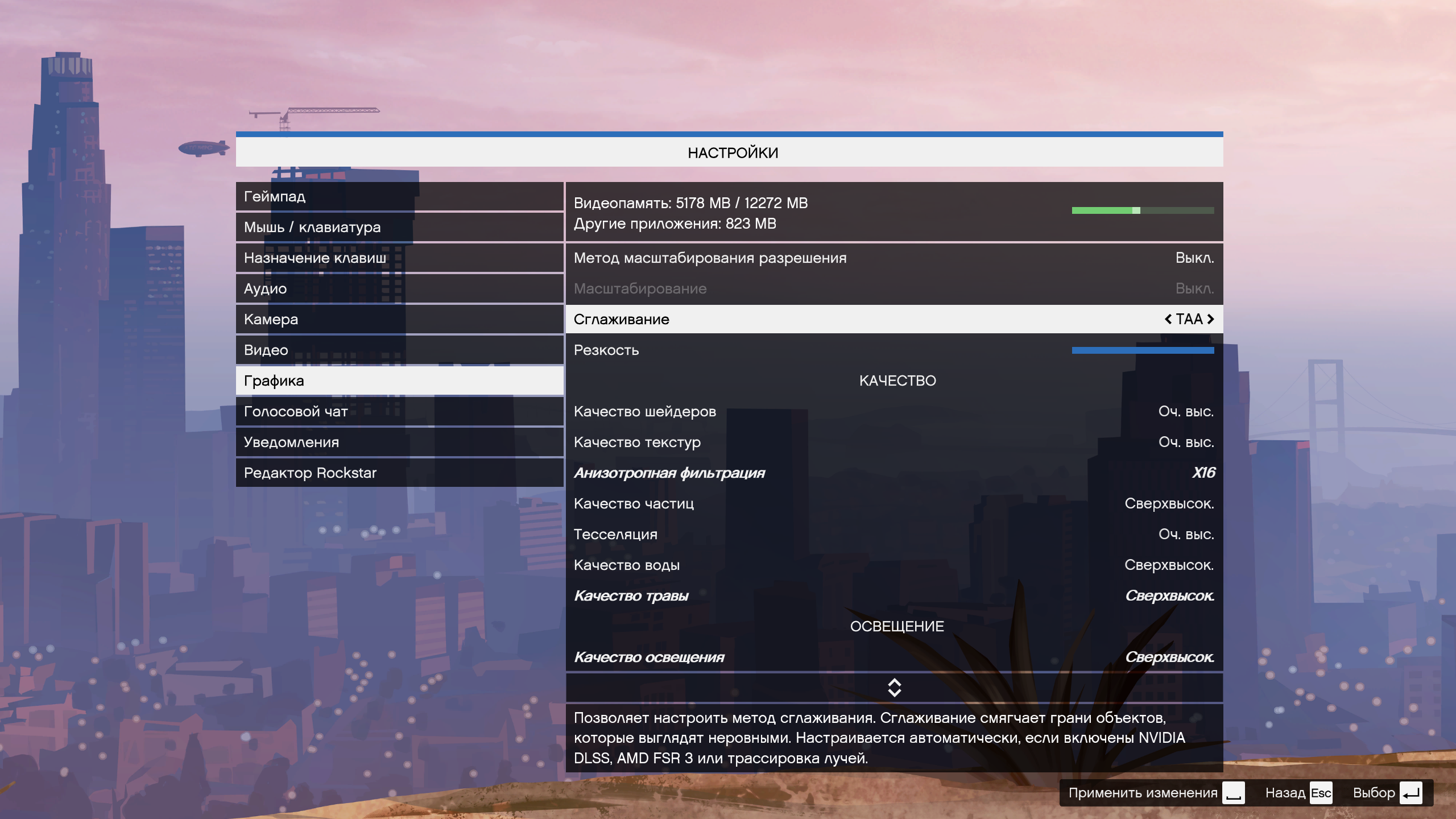
Task: Change Качество воды setting
Action: pos(894,565)
